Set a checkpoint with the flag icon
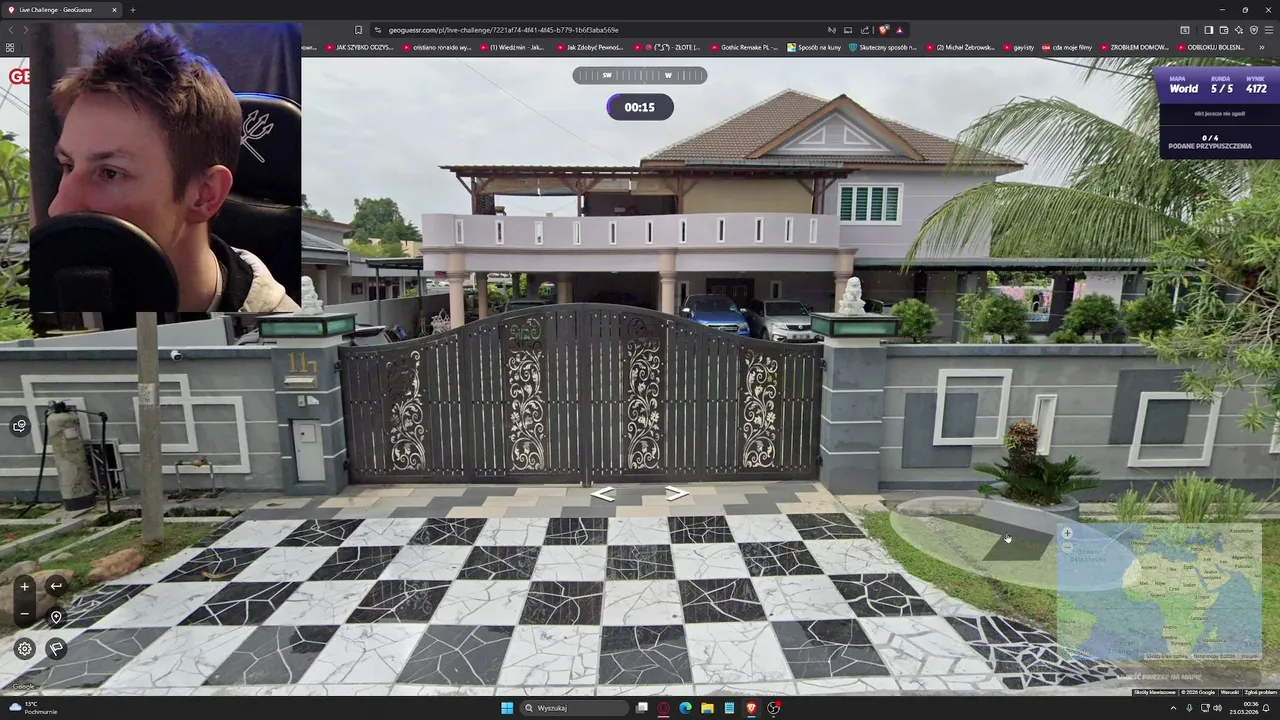This screenshot has height=720, width=1280. pos(56,649)
